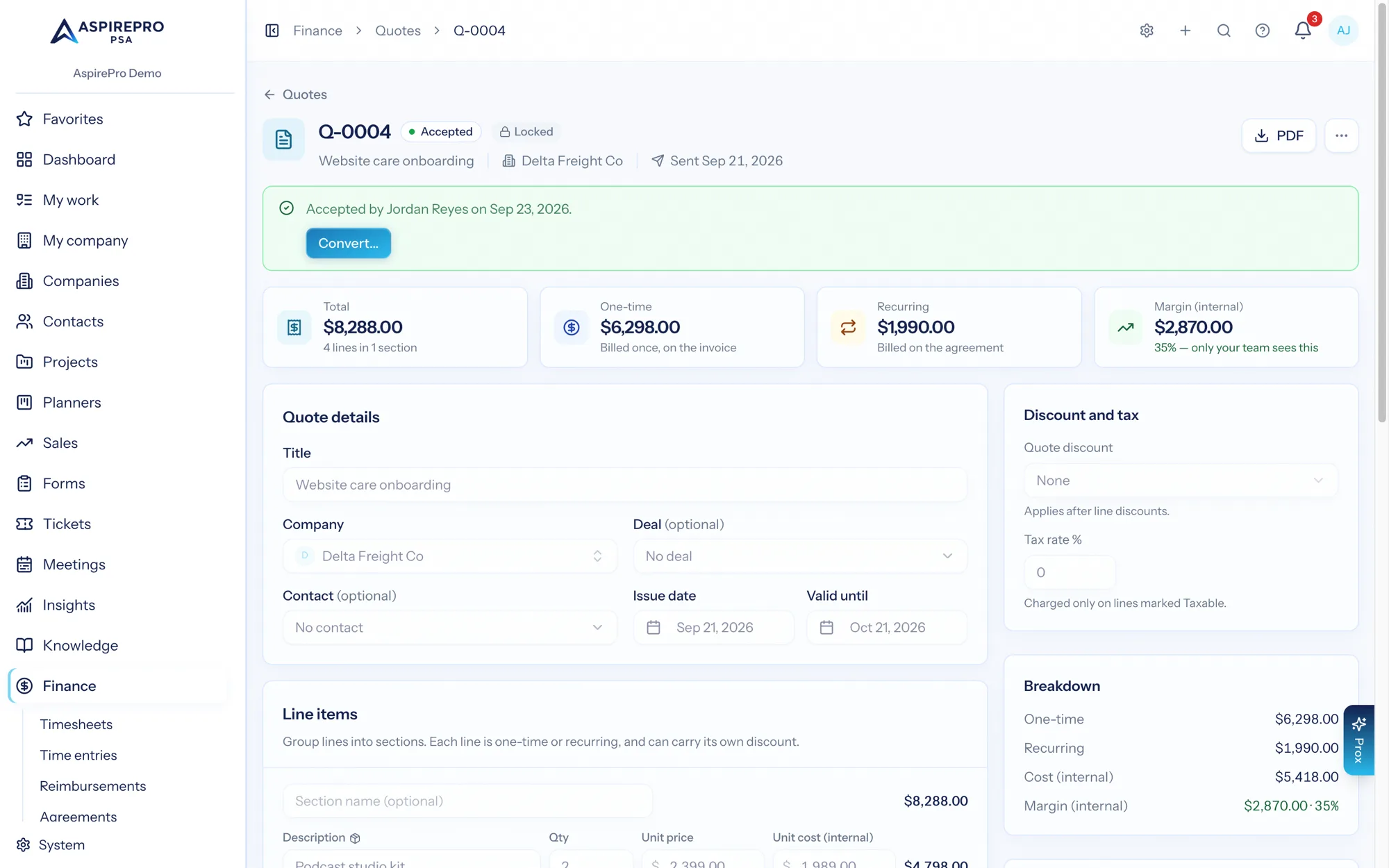
Task: Click the Accepted status badge
Action: click(x=441, y=132)
